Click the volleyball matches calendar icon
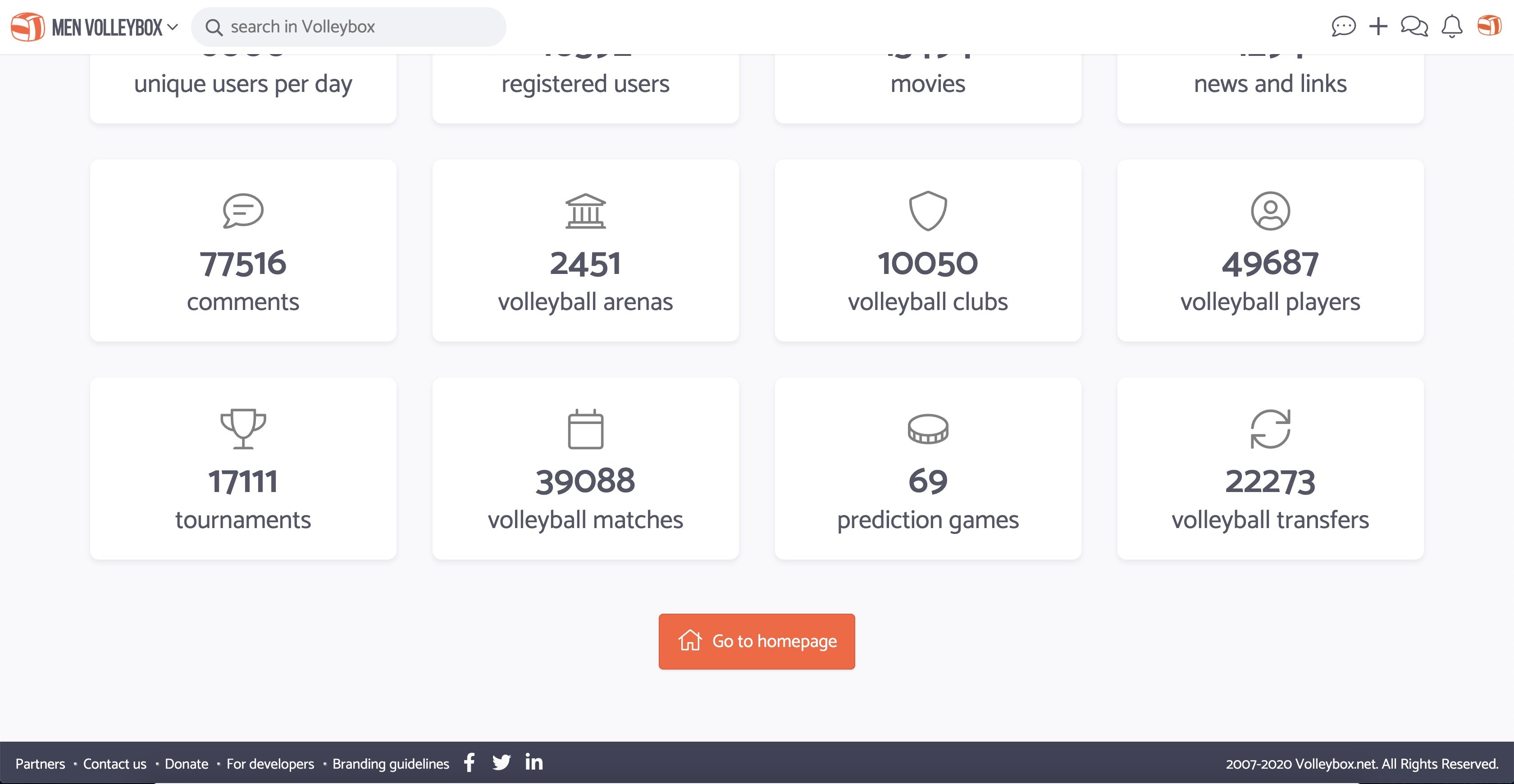1514x784 pixels. 585,429
